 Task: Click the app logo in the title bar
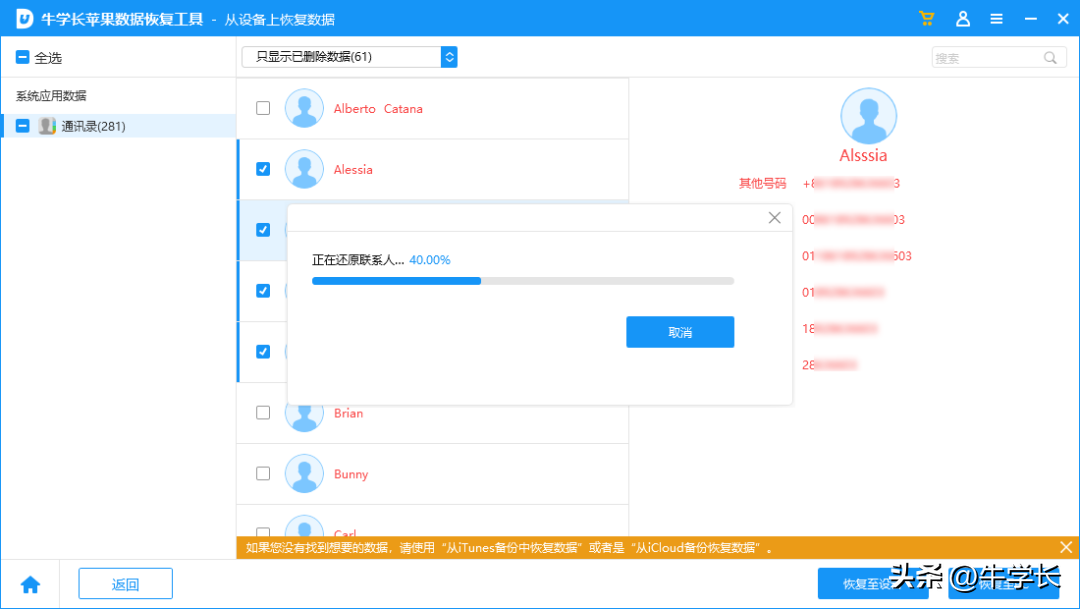click(x=23, y=18)
